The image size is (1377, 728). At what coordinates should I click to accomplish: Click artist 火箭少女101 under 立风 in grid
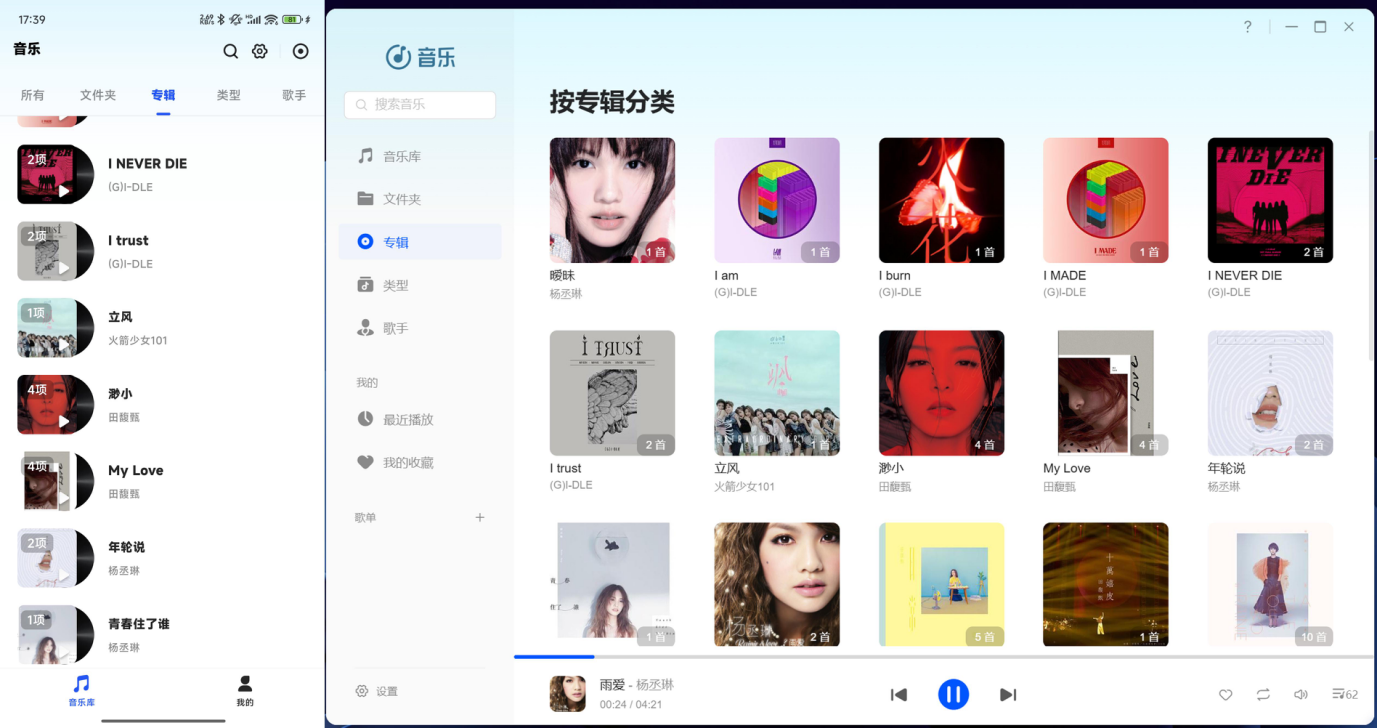tap(744, 487)
